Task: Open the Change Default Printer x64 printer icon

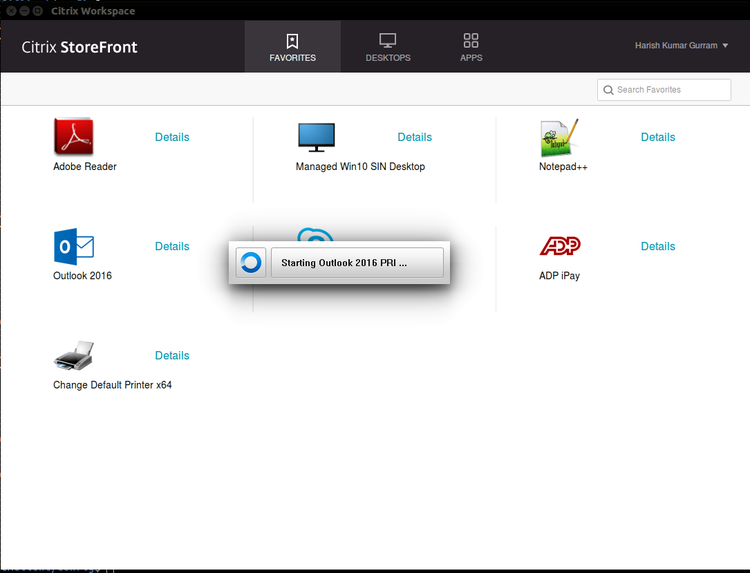Action: tap(74, 356)
